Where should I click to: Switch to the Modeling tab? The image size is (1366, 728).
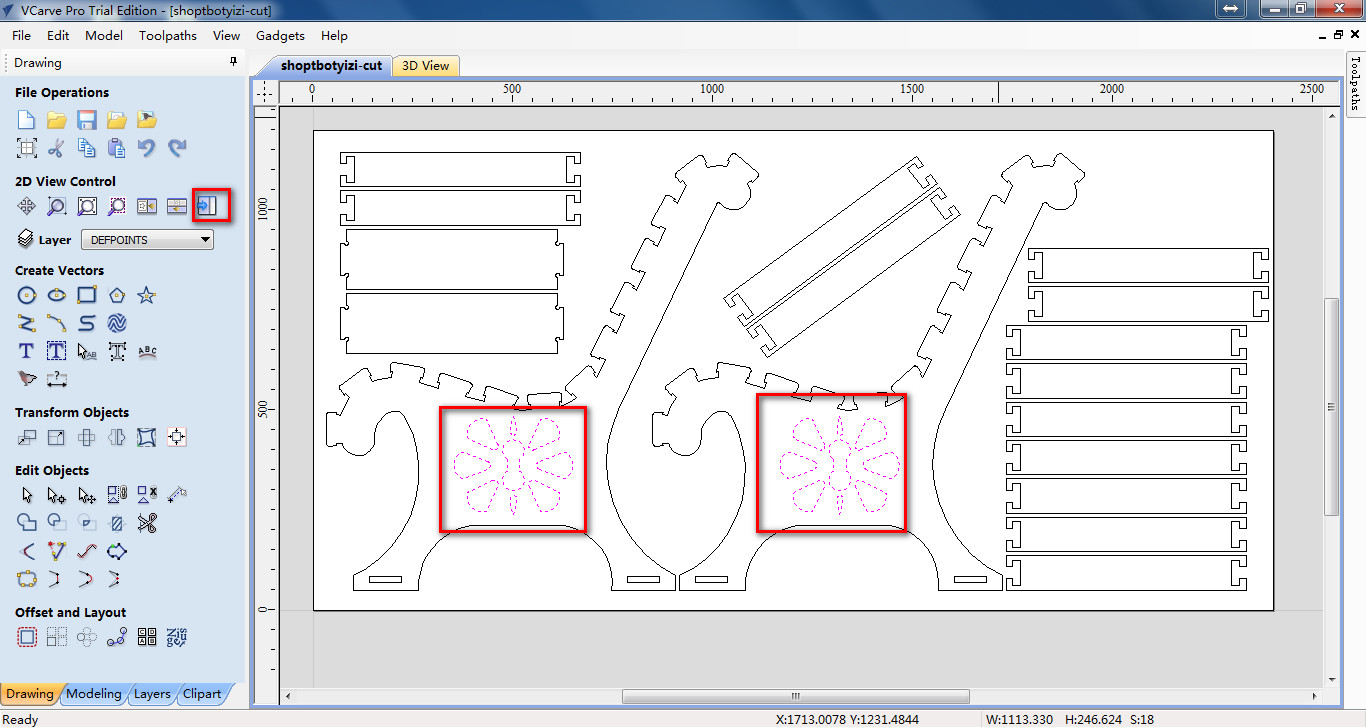[x=93, y=693]
